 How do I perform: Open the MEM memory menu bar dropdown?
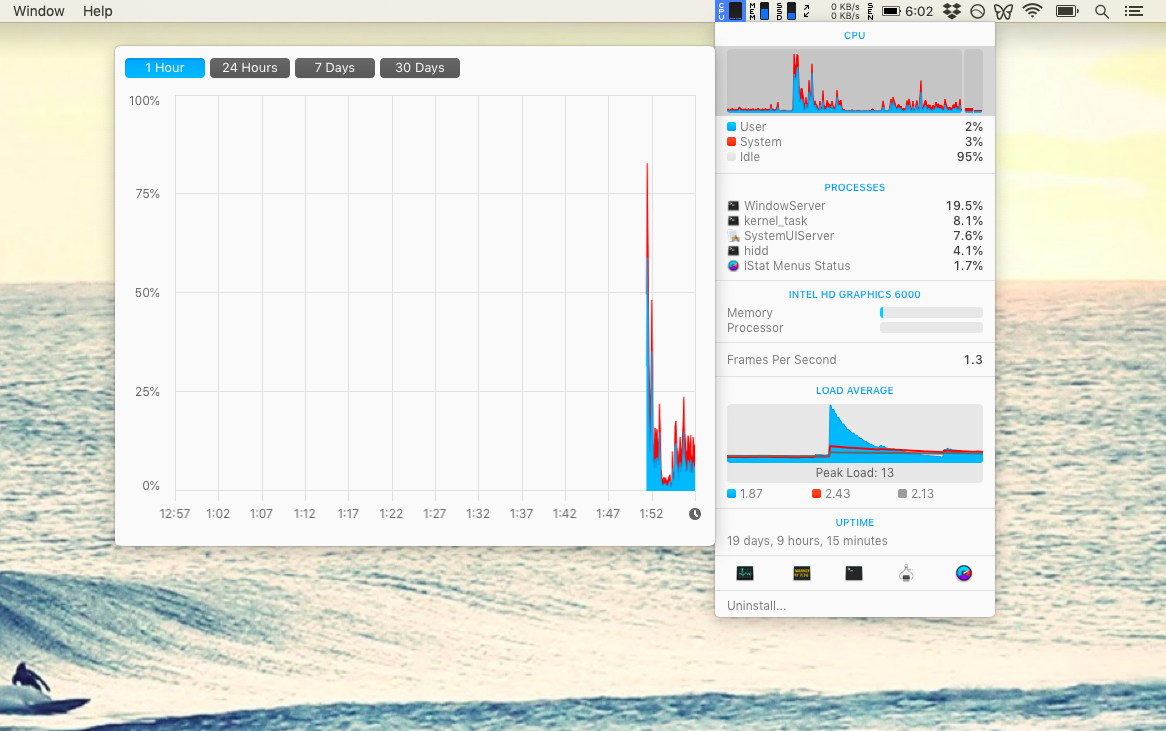pos(759,11)
